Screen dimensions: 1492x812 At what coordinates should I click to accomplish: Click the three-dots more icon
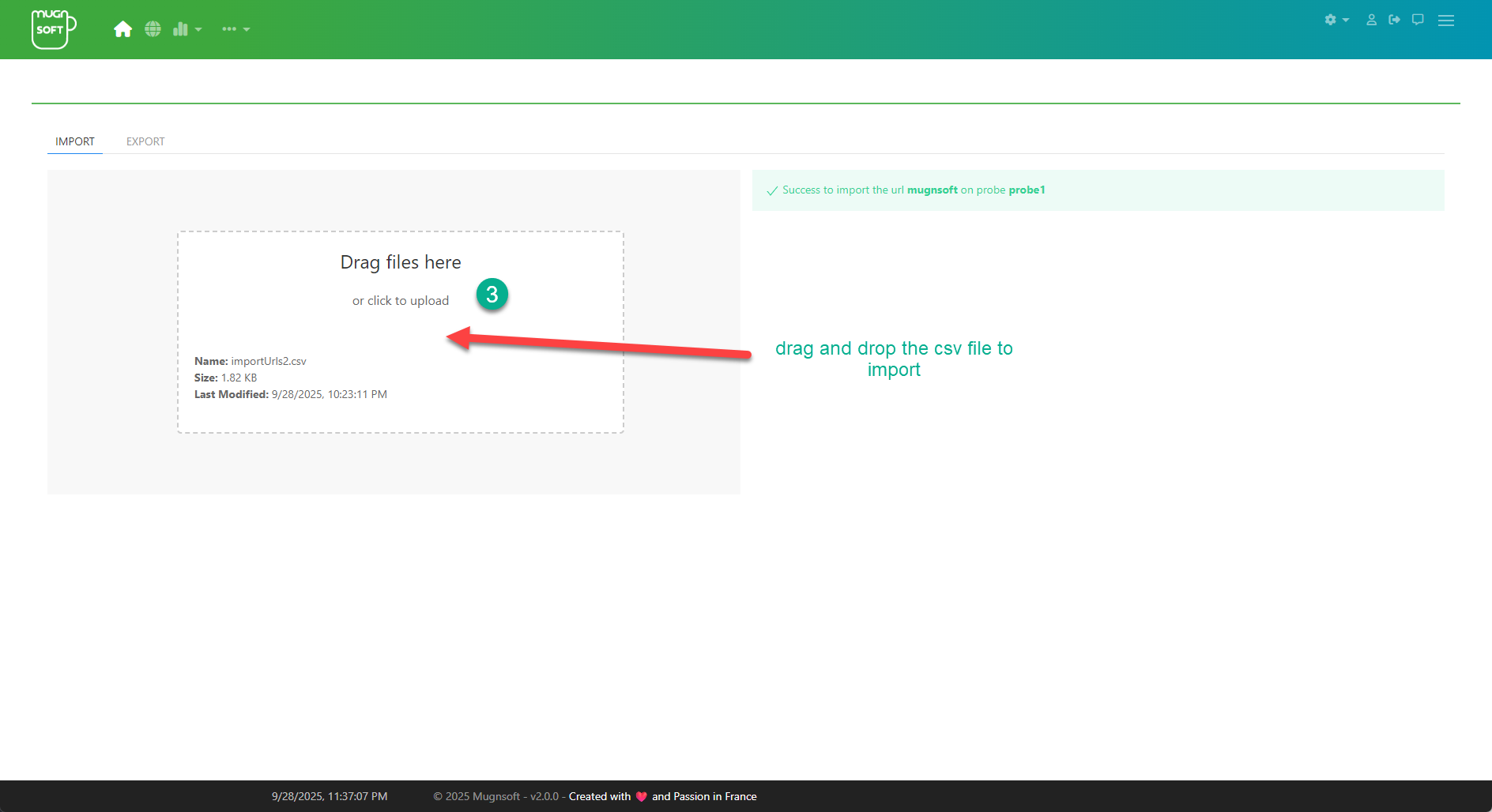click(229, 29)
